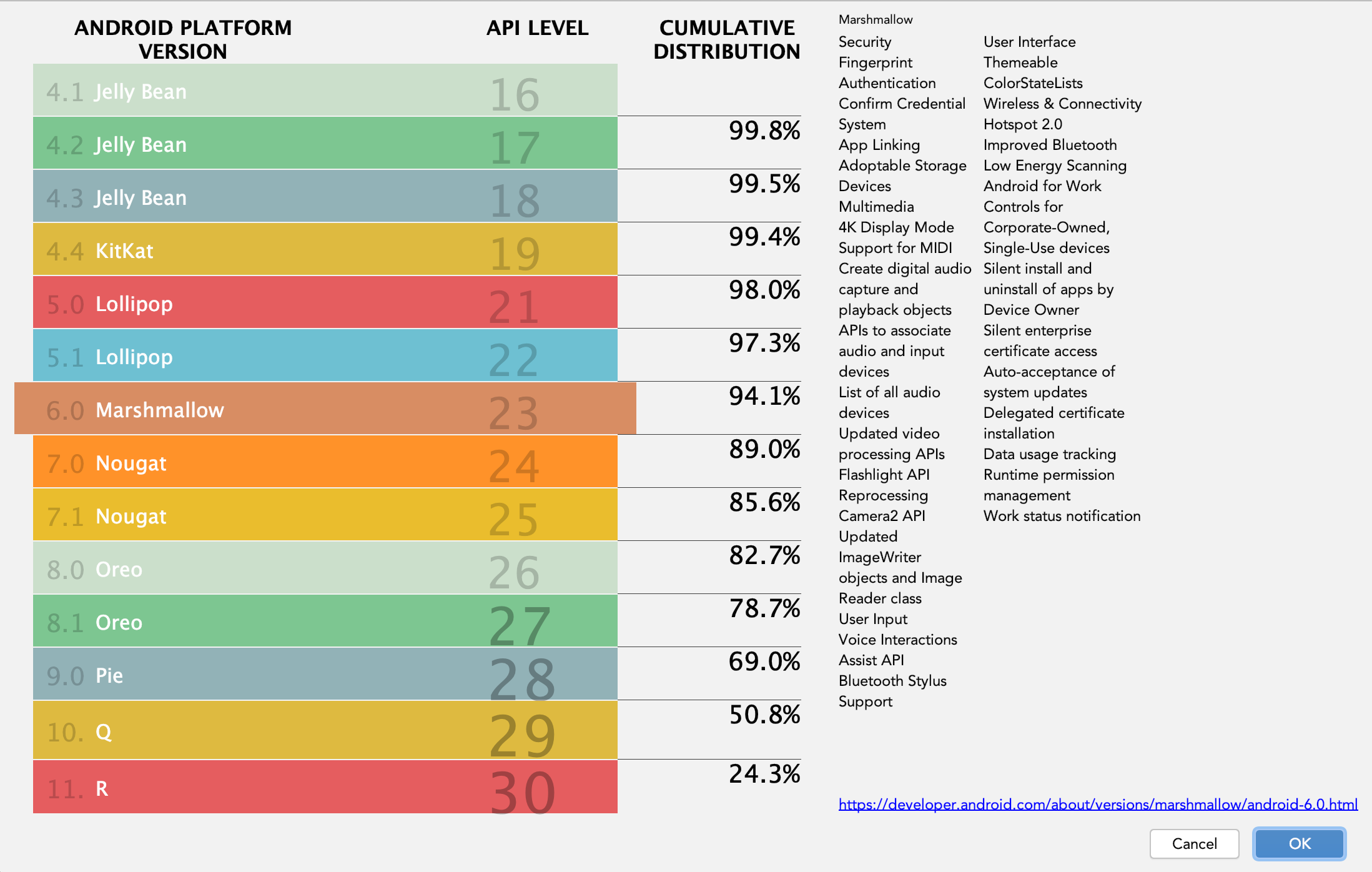Select the 4.2 Jelly Bean bar
Image resolution: width=1372 pixels, height=872 pixels.
pos(325,143)
